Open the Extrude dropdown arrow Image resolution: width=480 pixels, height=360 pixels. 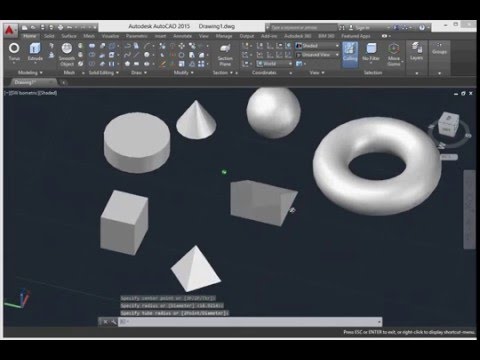coord(35,63)
